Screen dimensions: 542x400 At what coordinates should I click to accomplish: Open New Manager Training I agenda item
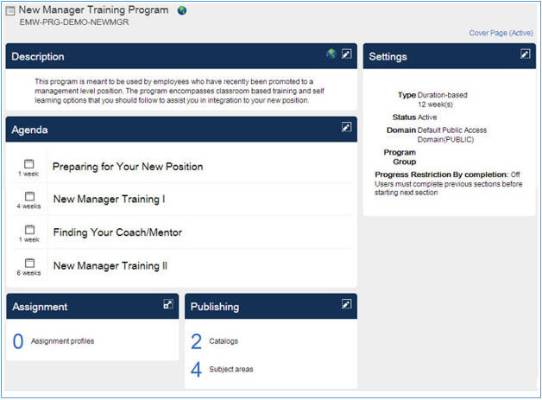coord(109,199)
